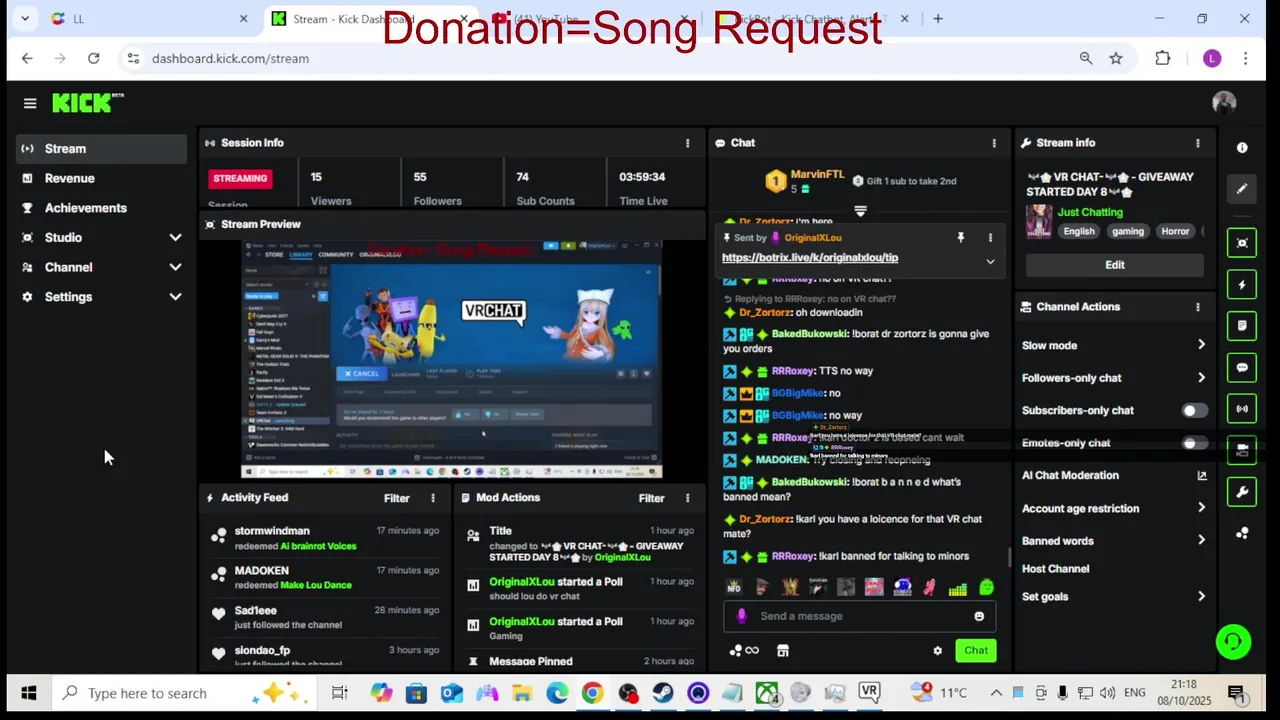Image resolution: width=1280 pixels, height=720 pixels.
Task: Open Account age restriction chevron
Action: coord(1201,508)
